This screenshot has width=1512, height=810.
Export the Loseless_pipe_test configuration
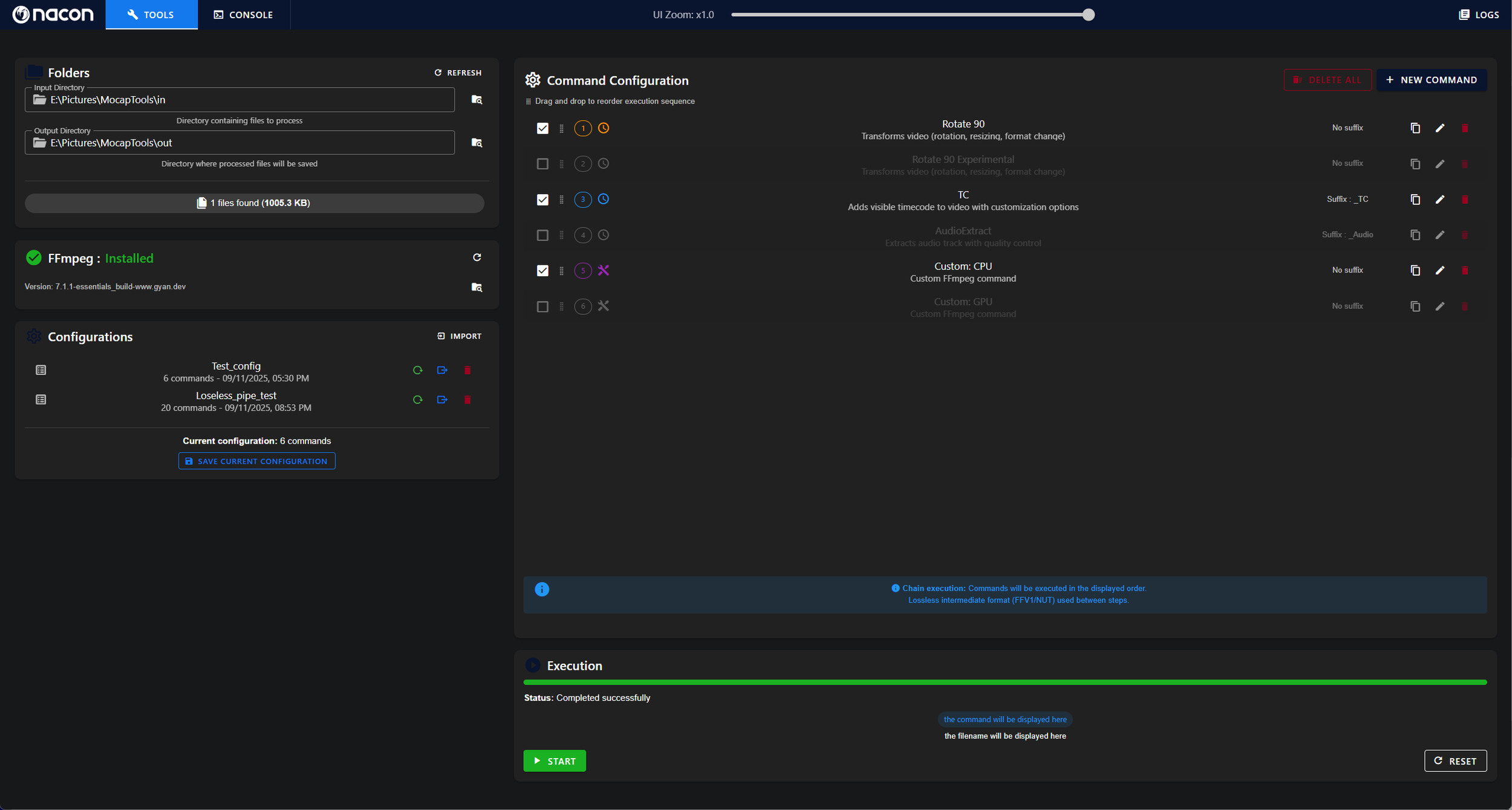coord(442,400)
